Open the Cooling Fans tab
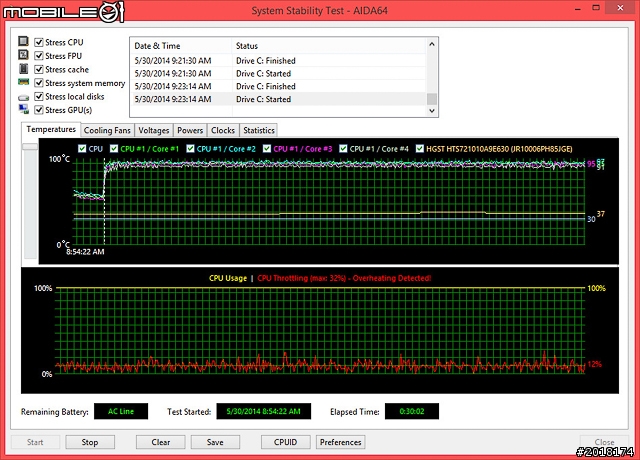 point(107,131)
